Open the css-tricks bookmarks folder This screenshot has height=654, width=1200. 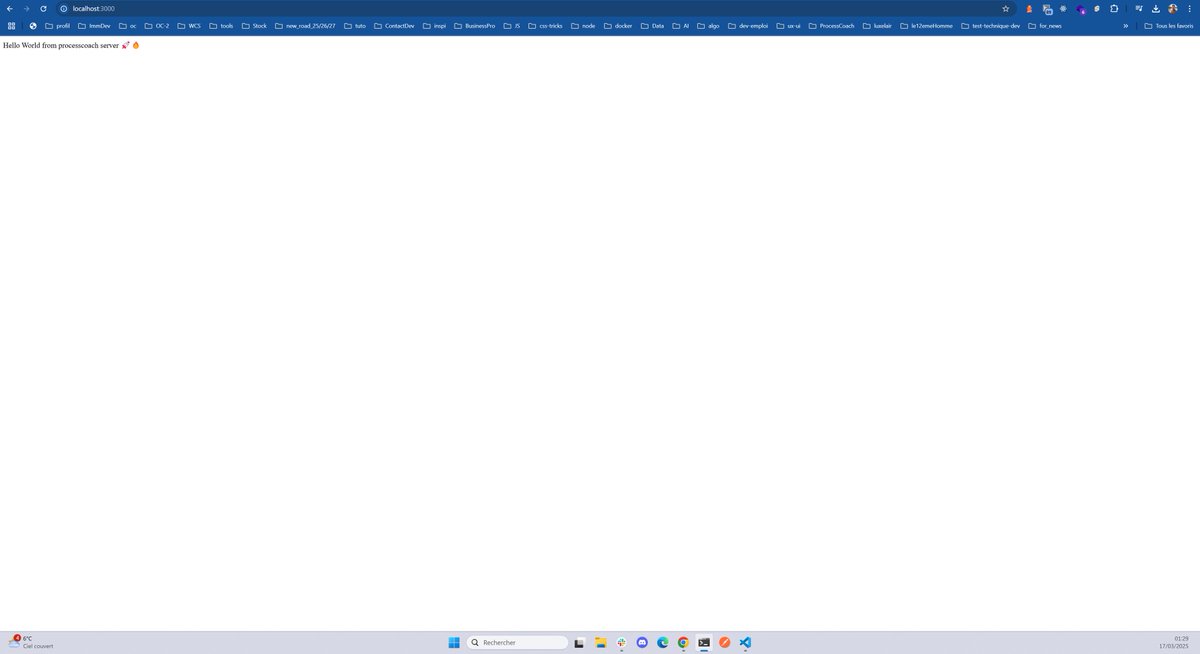(x=545, y=25)
